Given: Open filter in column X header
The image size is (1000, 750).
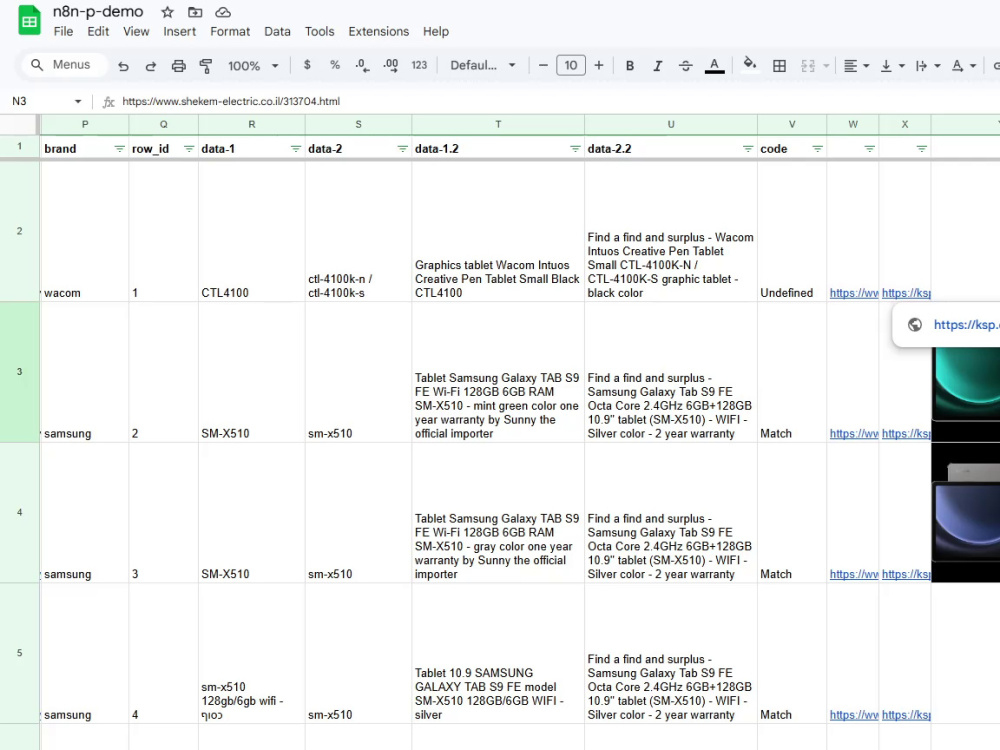Looking at the screenshot, I should 922,149.
